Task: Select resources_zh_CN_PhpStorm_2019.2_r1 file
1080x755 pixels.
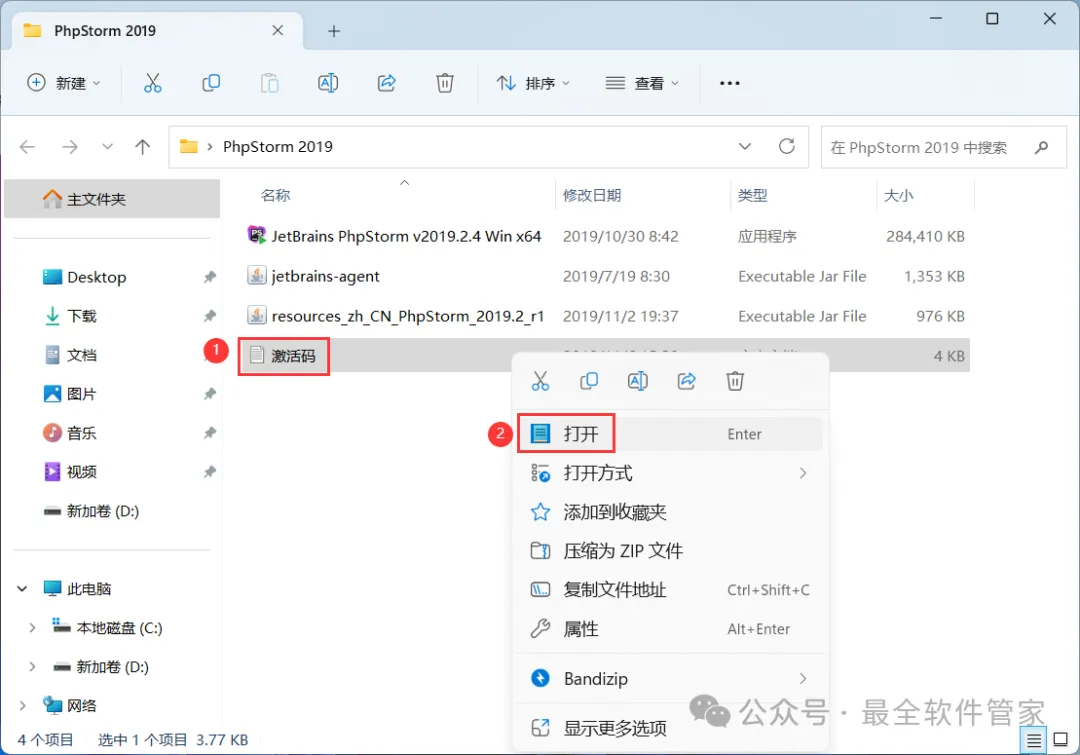Action: (604, 316)
